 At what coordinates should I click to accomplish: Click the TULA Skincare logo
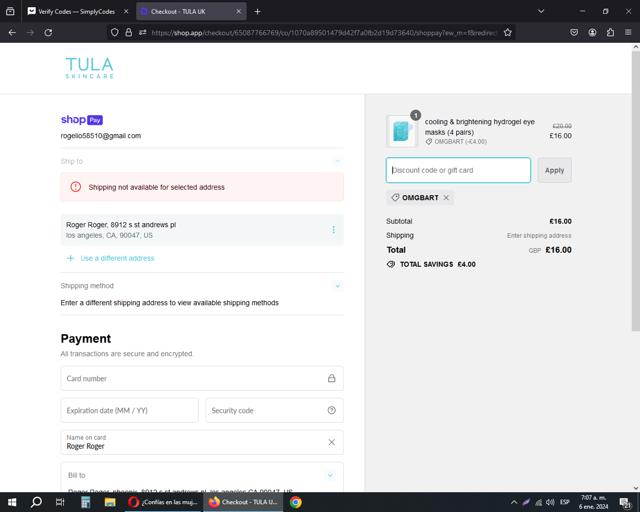point(89,68)
